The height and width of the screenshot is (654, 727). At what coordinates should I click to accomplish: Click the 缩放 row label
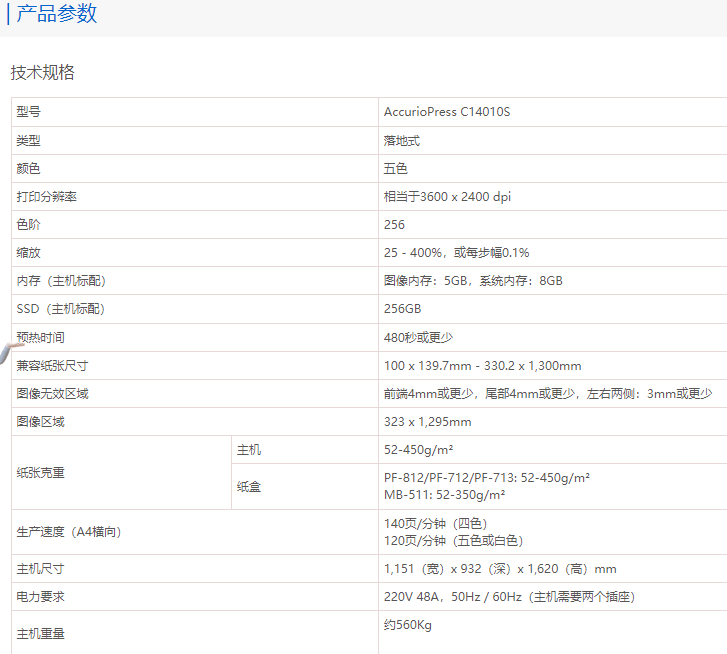pyautogui.click(x=28, y=253)
